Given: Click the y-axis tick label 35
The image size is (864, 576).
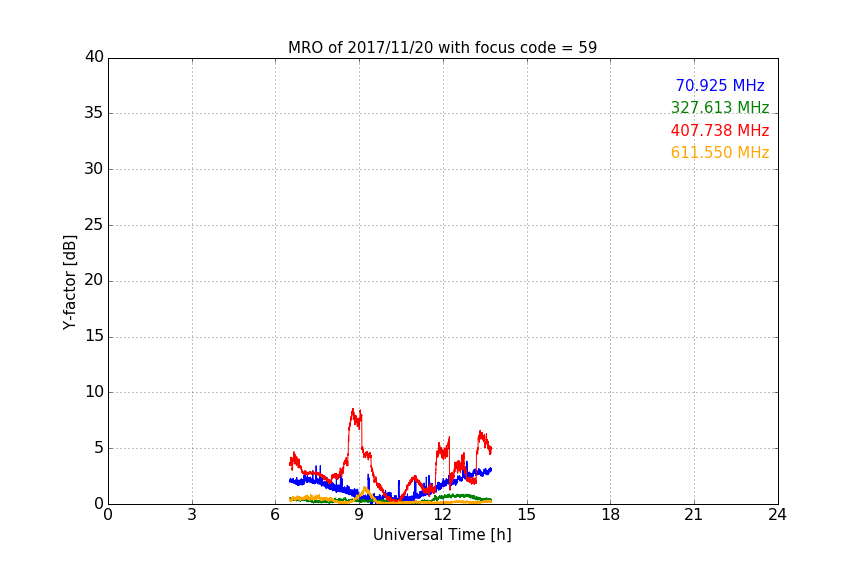Looking at the screenshot, I should 94,113.
